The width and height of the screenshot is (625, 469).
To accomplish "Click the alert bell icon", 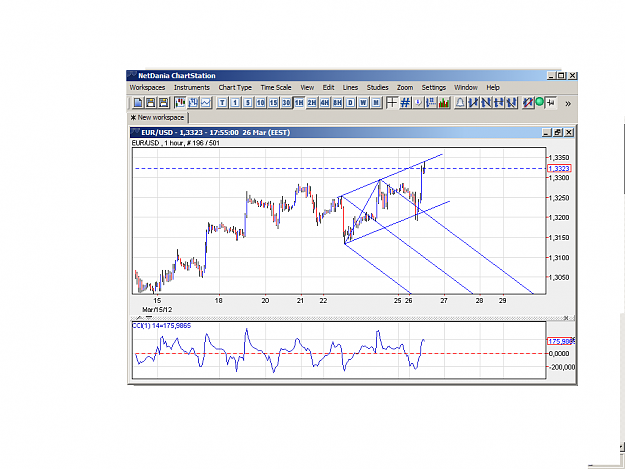I will [x=460, y=103].
